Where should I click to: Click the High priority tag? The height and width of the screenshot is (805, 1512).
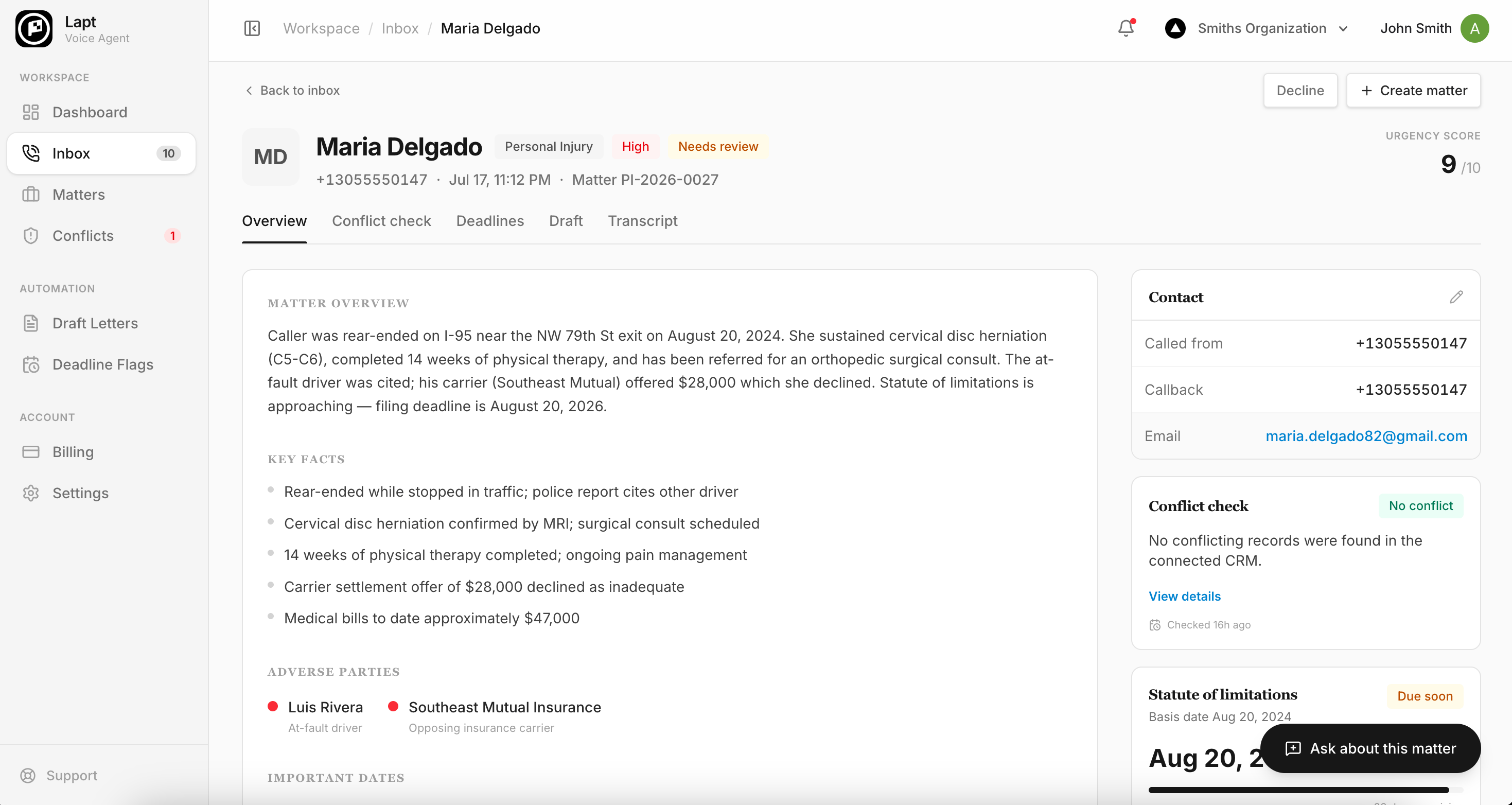(635, 146)
